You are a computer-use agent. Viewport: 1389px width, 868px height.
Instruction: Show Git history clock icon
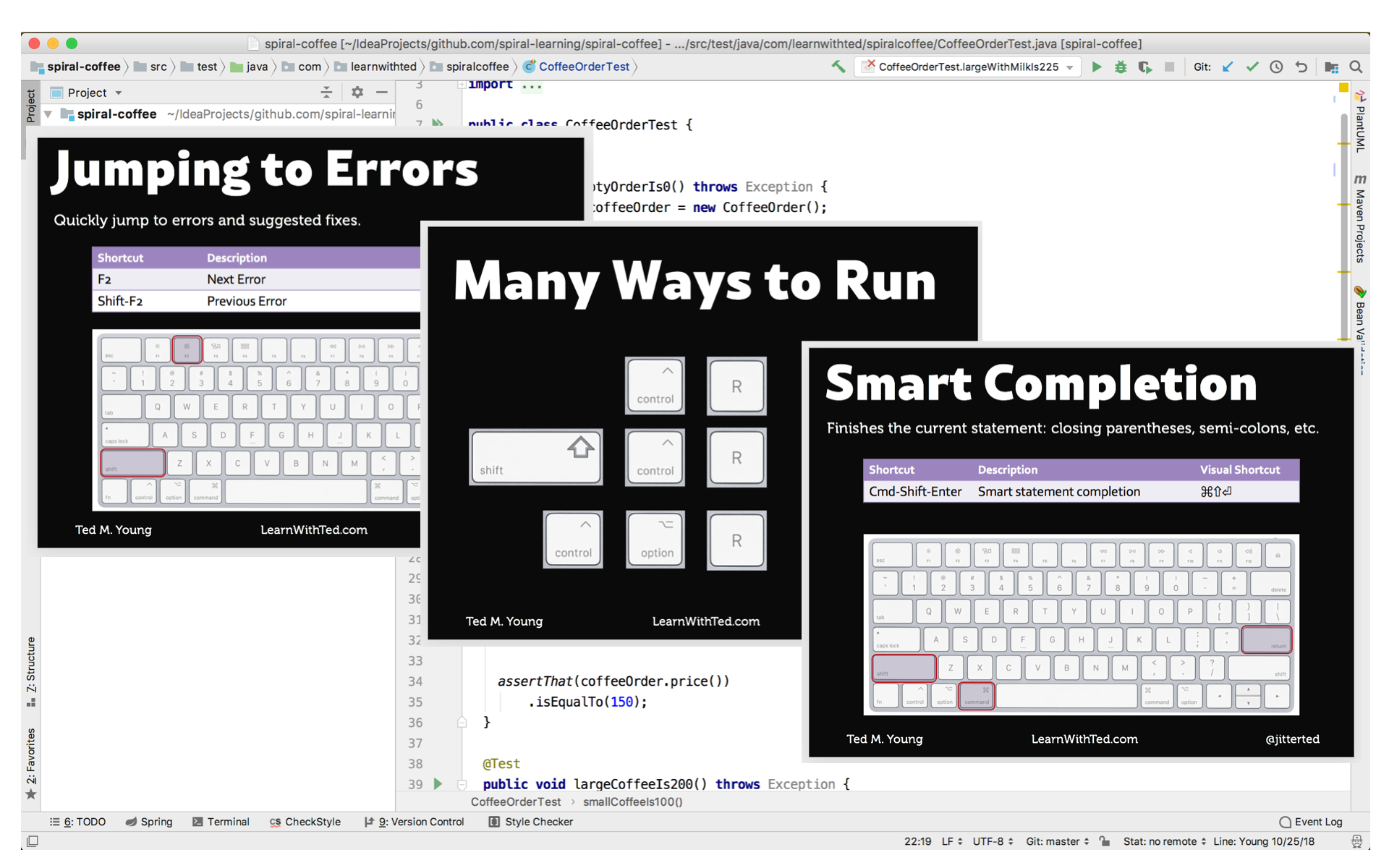(1277, 67)
